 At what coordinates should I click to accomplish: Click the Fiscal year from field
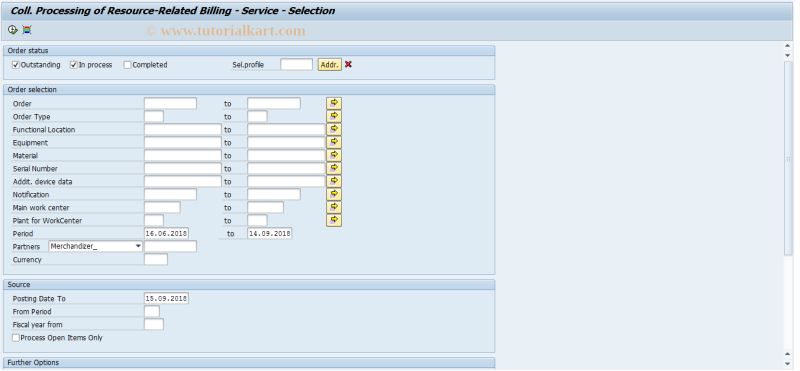(154, 325)
